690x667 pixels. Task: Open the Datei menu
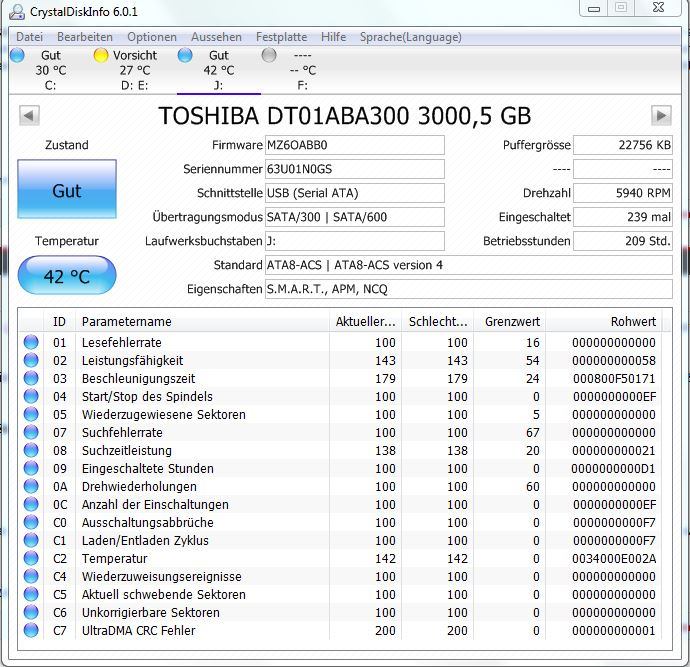click(x=29, y=37)
